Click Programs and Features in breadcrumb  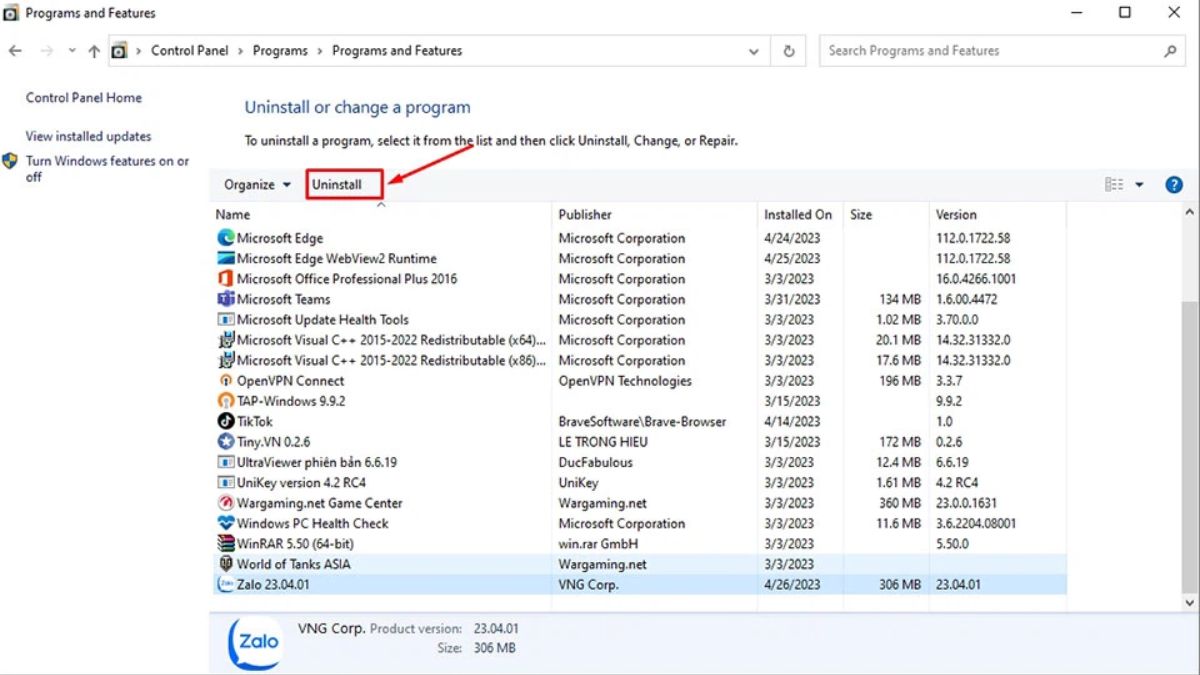coord(397,51)
